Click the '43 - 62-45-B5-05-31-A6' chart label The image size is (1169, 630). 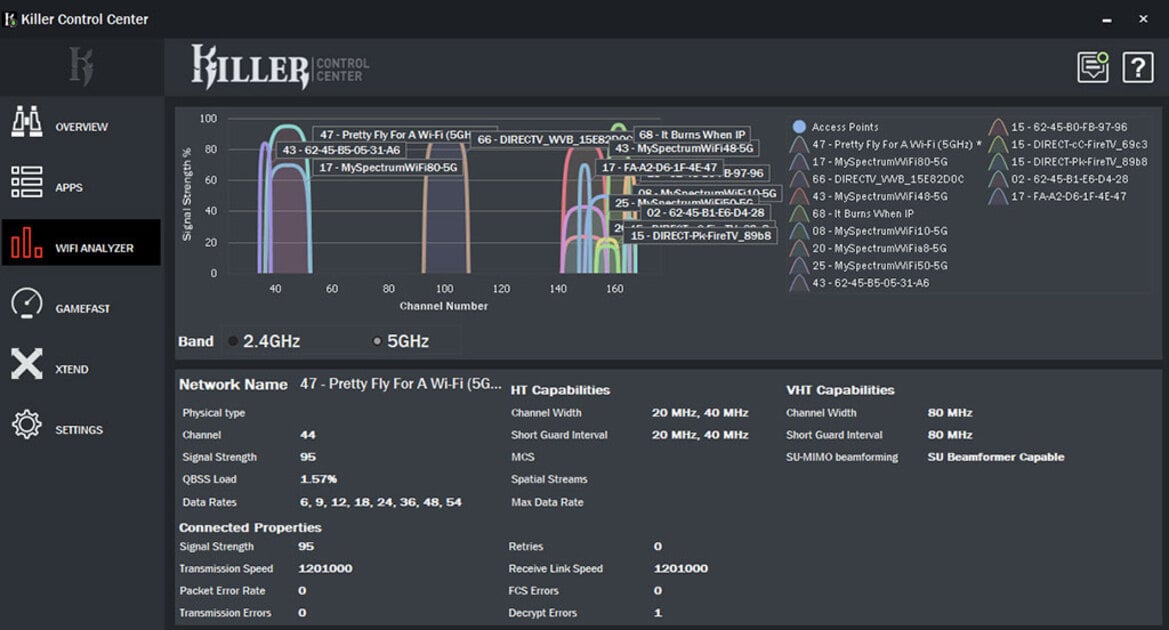[341, 151]
